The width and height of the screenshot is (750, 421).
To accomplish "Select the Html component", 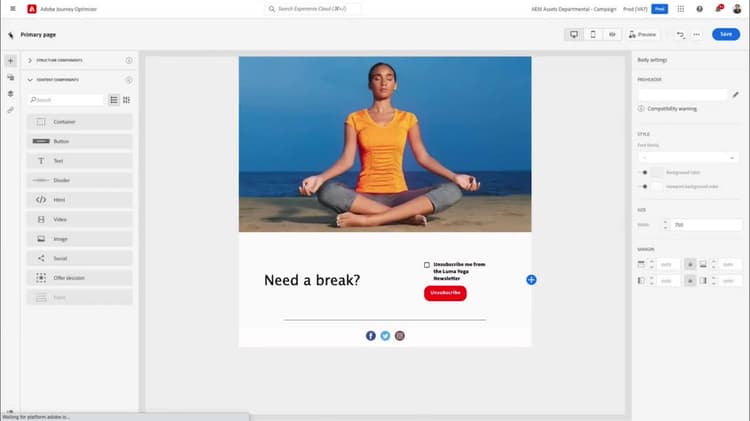I will pyautogui.click(x=79, y=200).
